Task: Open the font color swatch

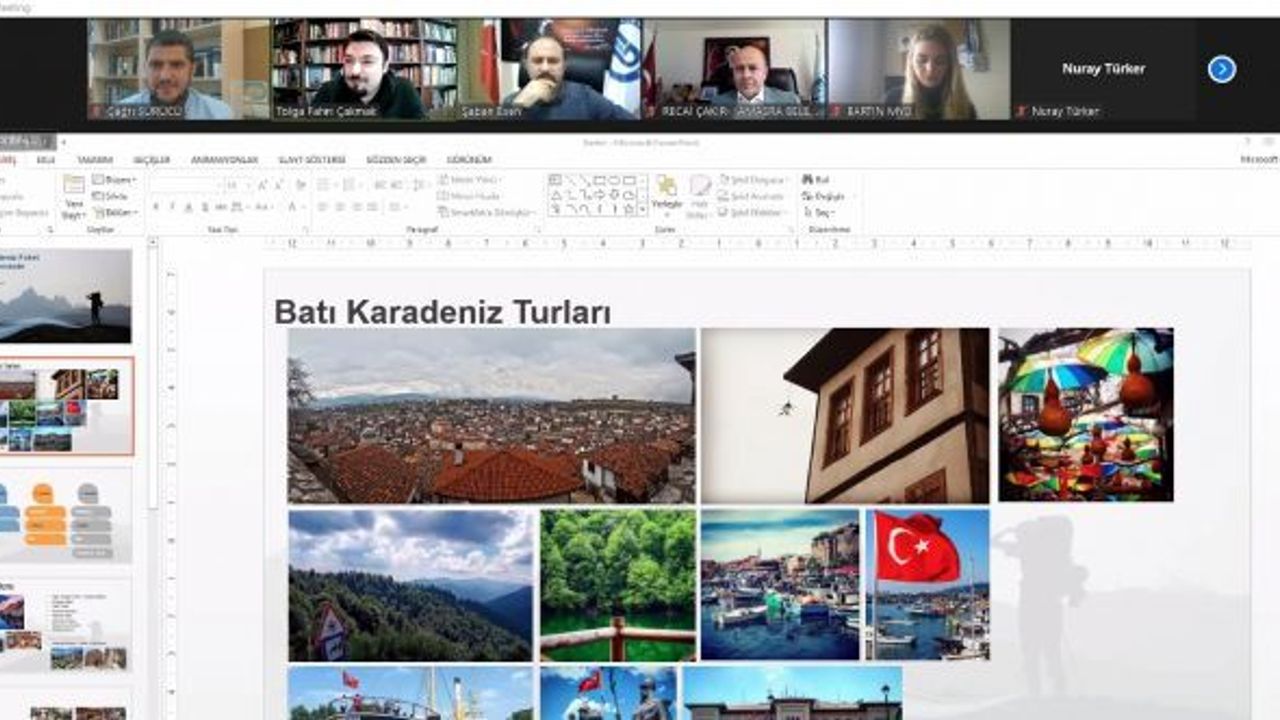Action: 292,206
